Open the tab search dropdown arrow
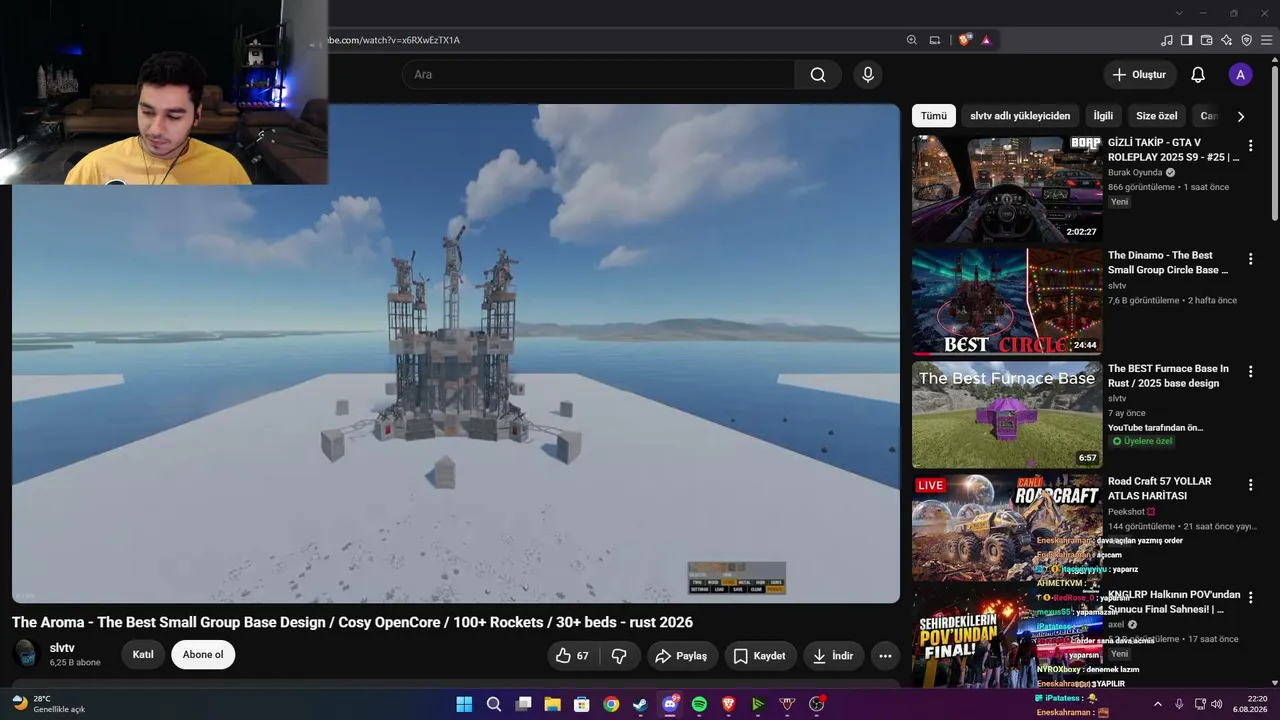Viewport: 1280px width, 720px height. pyautogui.click(x=1179, y=13)
